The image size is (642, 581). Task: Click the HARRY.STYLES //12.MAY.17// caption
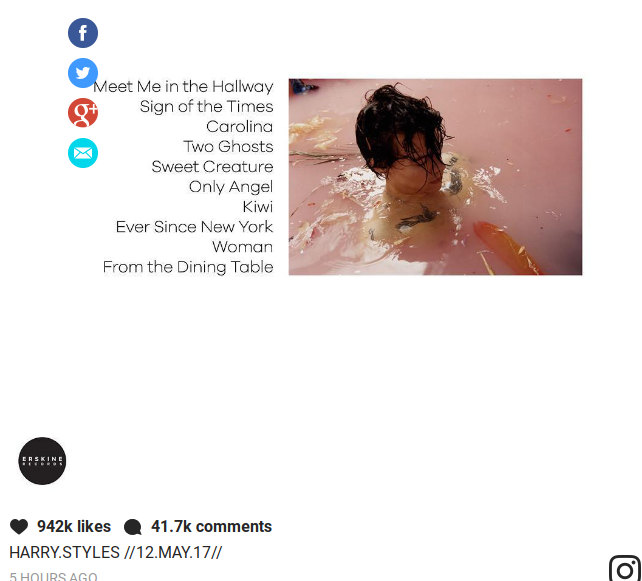pyautogui.click(x=115, y=552)
